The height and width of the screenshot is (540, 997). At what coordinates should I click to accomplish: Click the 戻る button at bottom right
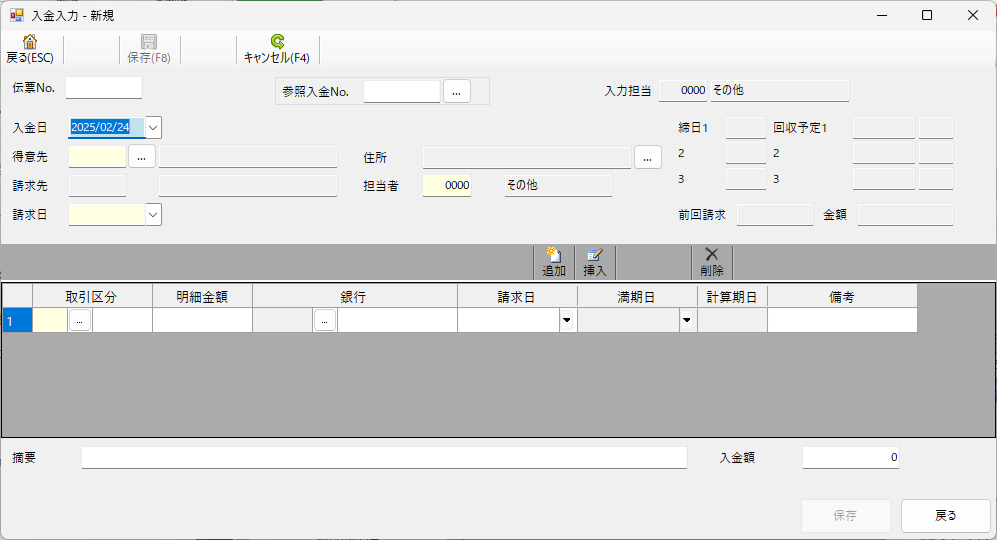click(x=945, y=516)
